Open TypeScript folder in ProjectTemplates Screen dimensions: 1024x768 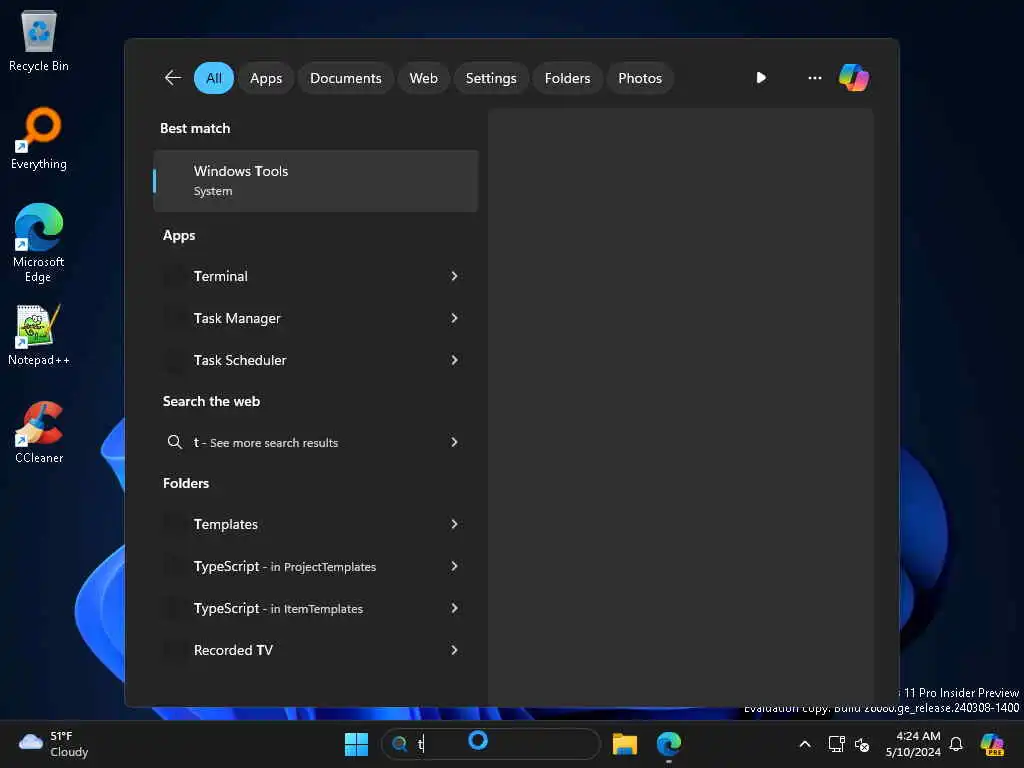click(315, 566)
